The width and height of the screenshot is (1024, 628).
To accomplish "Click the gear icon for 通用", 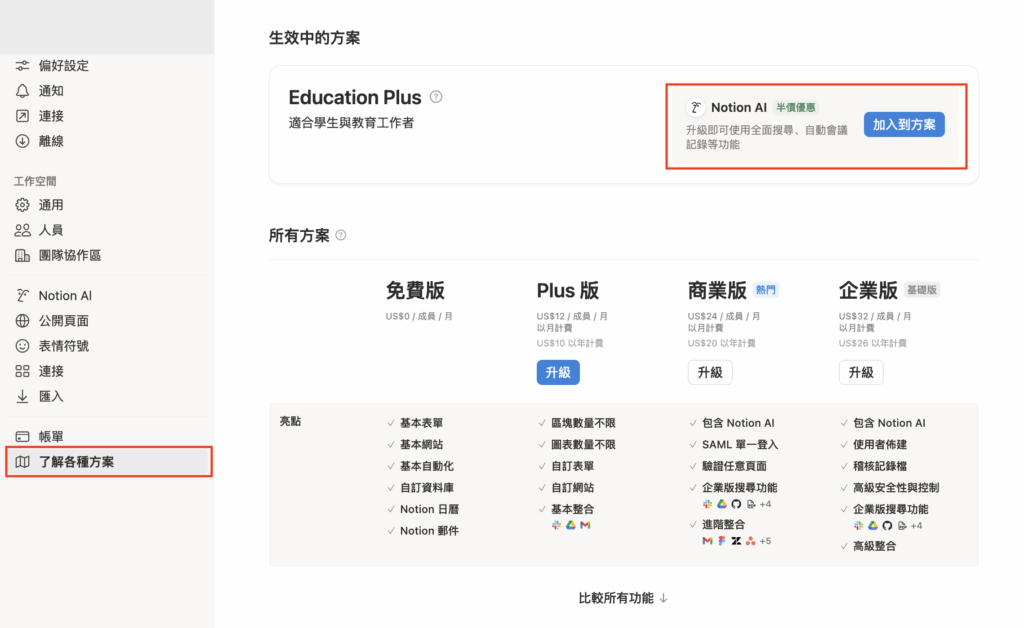I will click(22, 205).
